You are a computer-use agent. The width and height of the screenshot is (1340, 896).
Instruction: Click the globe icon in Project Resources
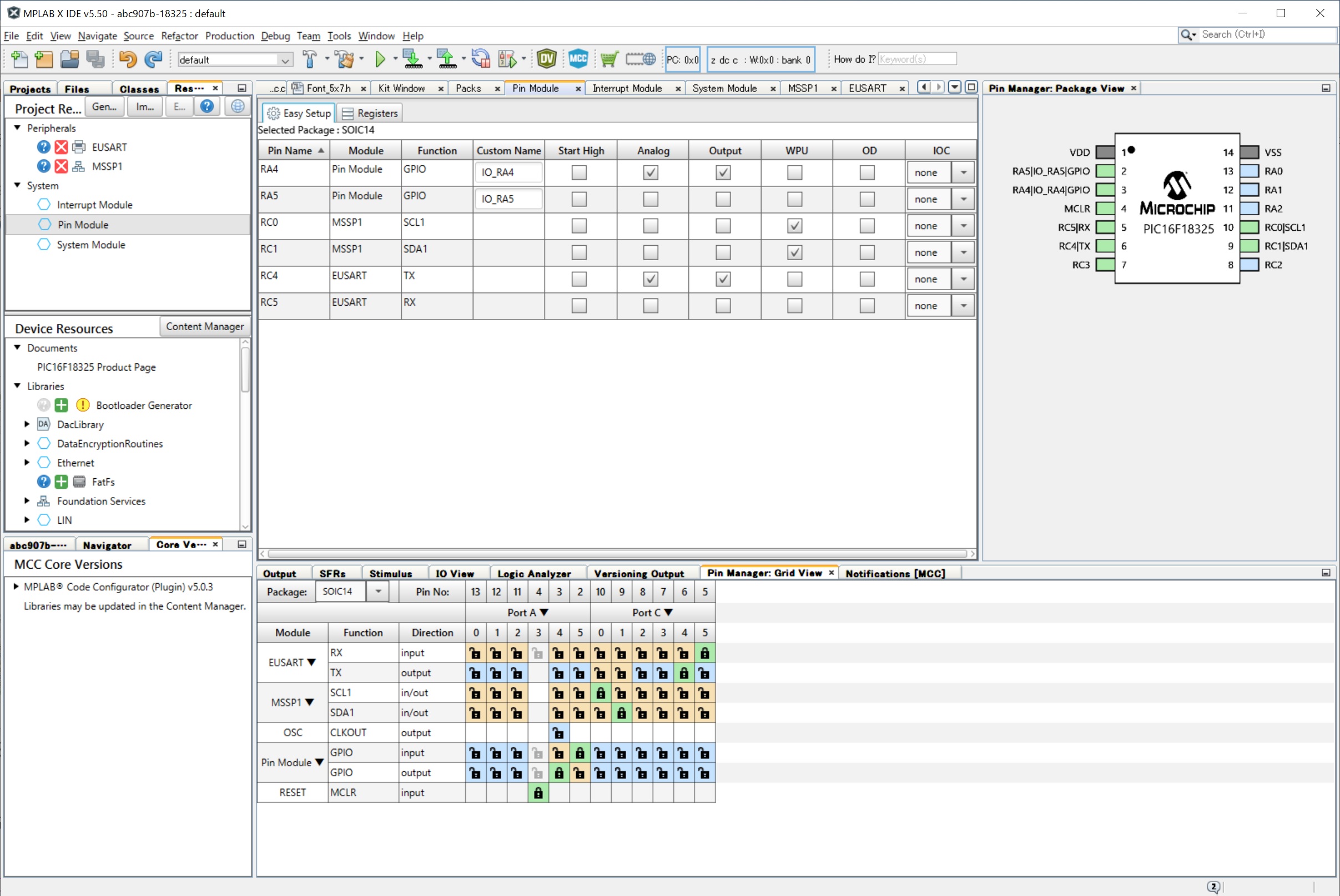238,107
